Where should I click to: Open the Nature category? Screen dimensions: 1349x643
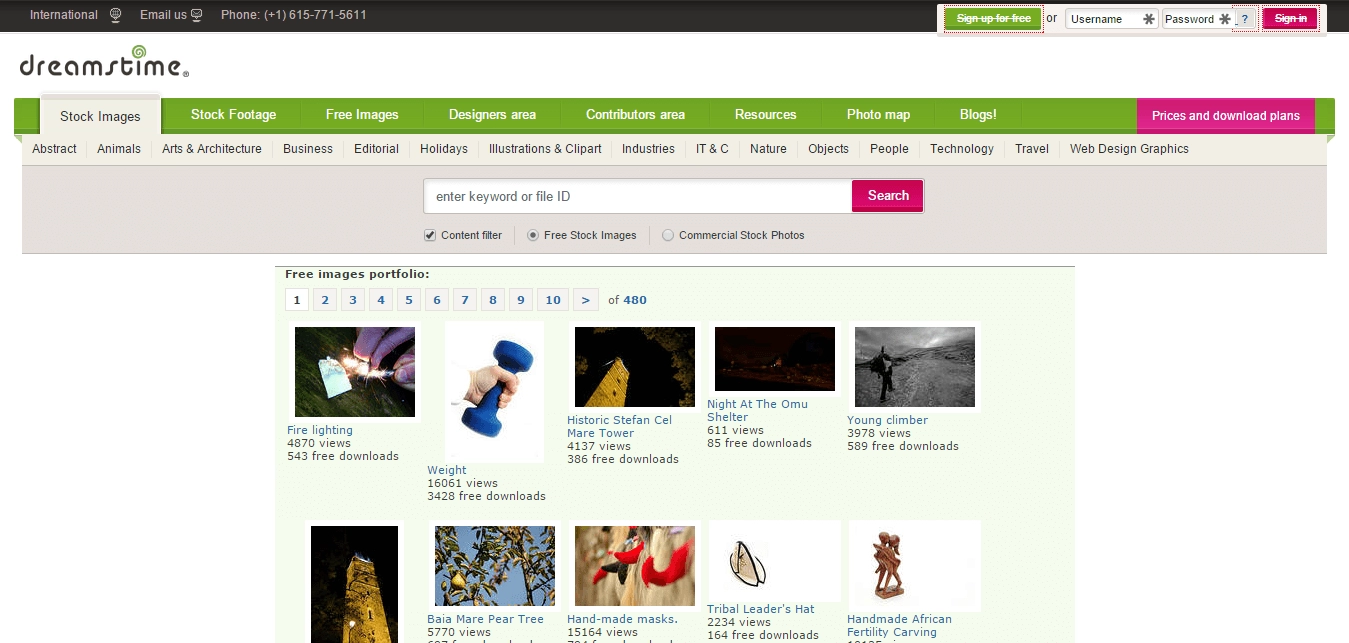768,149
